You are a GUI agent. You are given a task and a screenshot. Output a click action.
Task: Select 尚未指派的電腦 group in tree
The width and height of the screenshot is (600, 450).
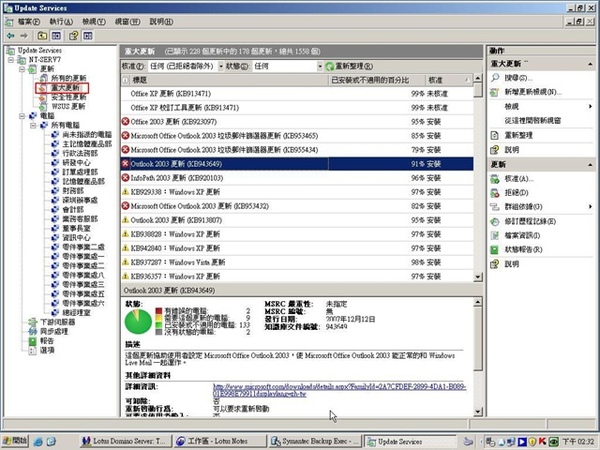click(x=87, y=134)
